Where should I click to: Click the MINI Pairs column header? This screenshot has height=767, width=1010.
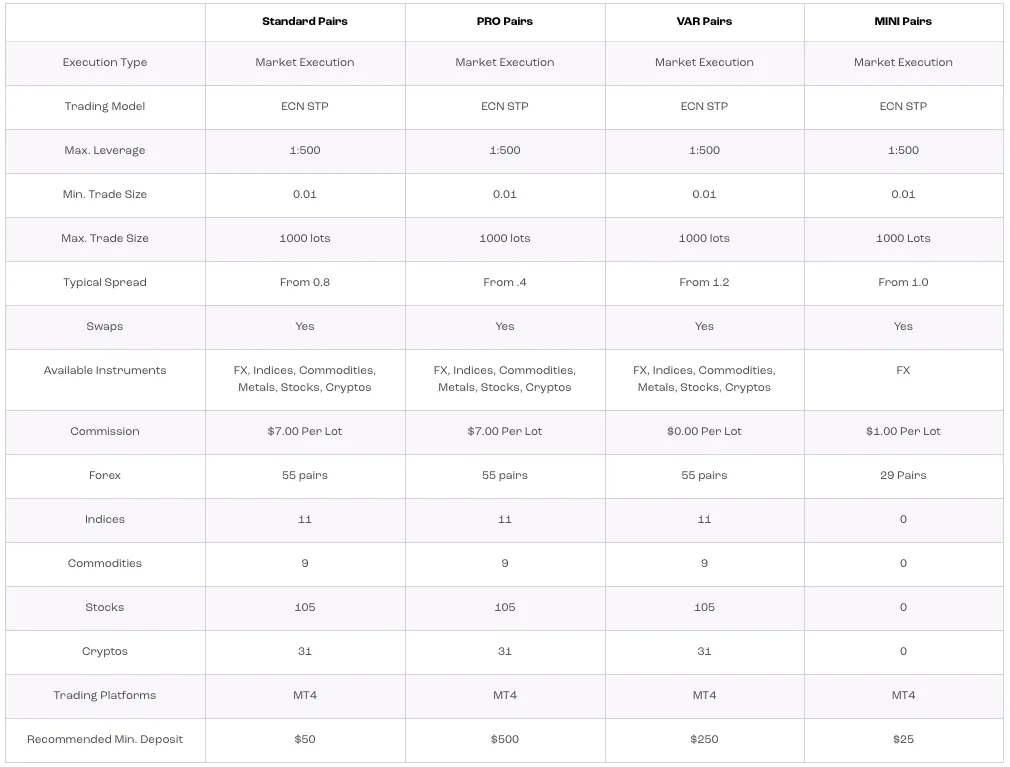[x=902, y=21]
